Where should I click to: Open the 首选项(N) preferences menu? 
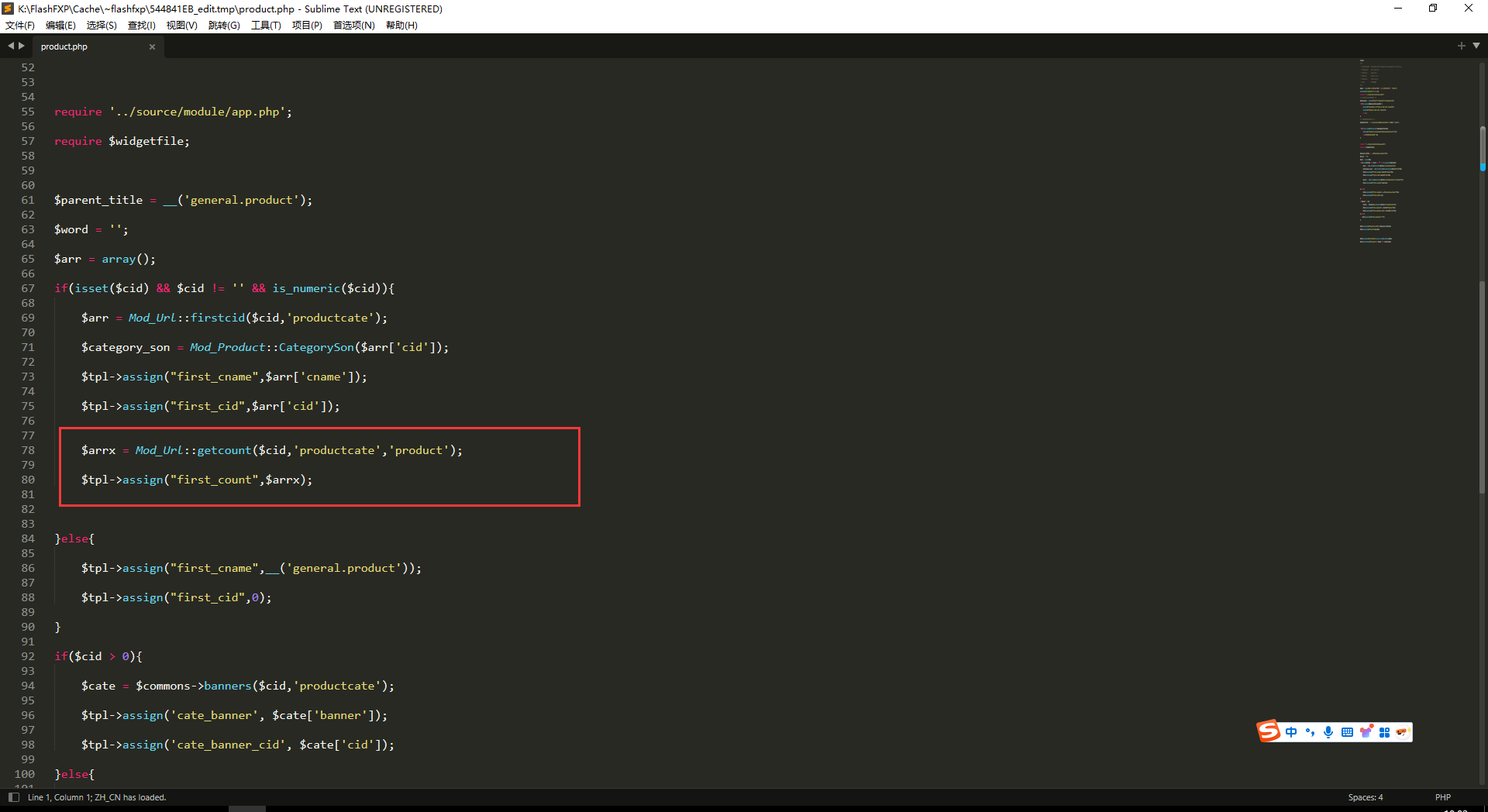click(353, 26)
